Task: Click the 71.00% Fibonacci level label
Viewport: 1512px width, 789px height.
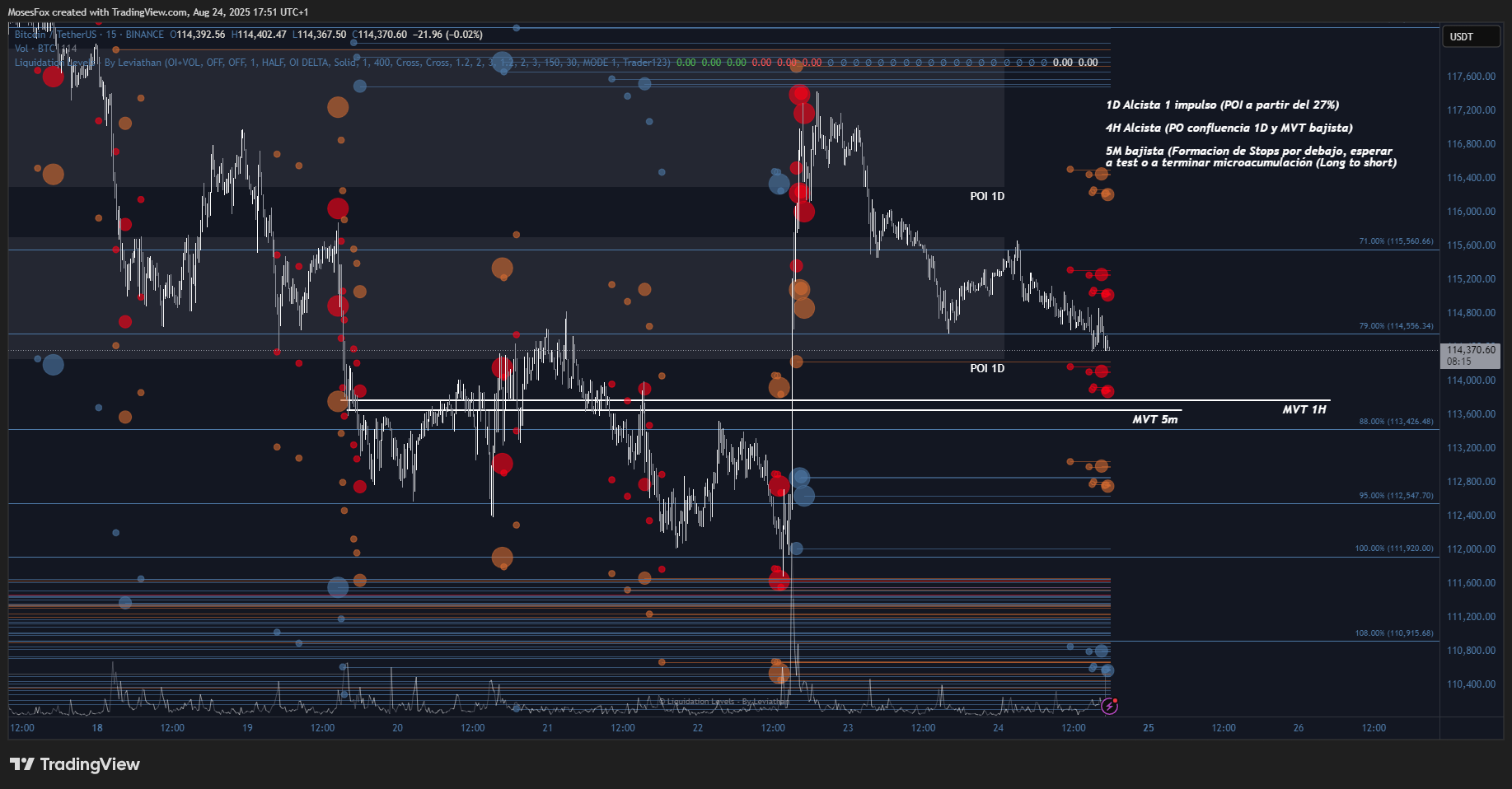Action: 1395,241
